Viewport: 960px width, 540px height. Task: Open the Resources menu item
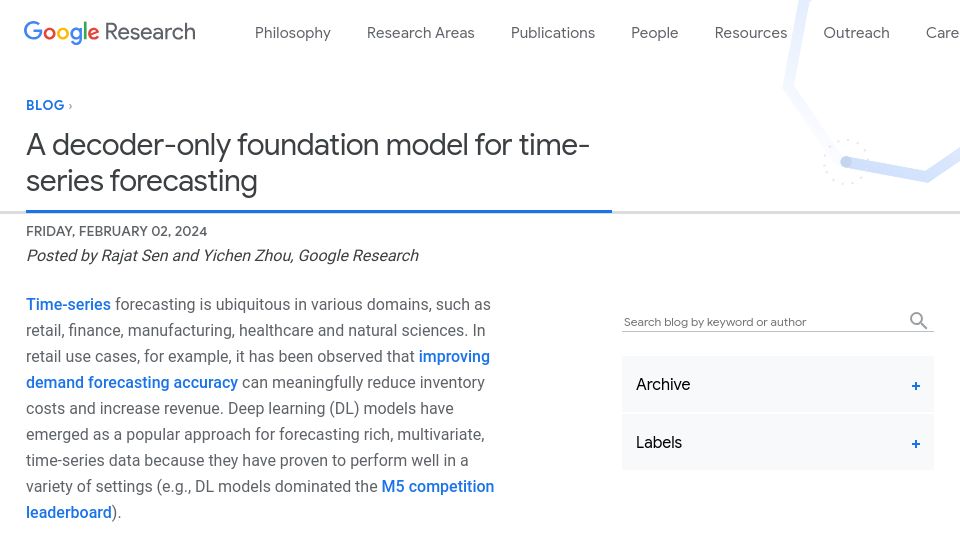pos(751,33)
